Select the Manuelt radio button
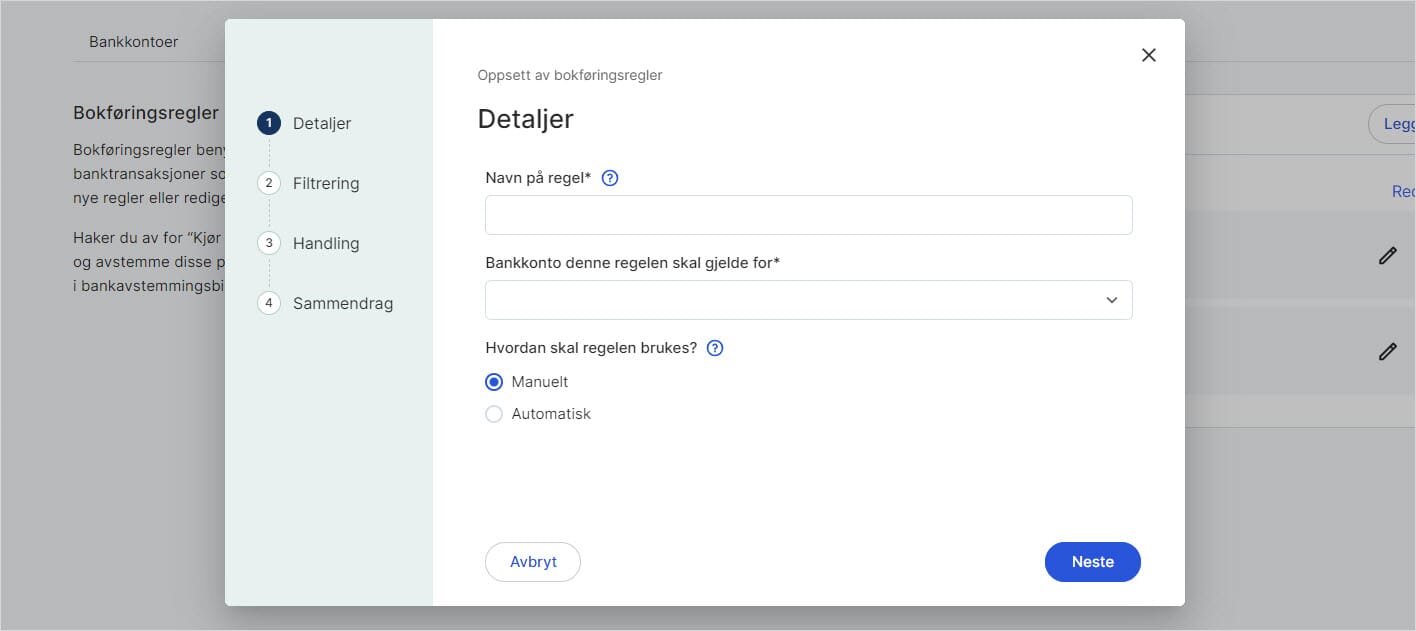The height and width of the screenshot is (631, 1416). pyautogui.click(x=494, y=382)
